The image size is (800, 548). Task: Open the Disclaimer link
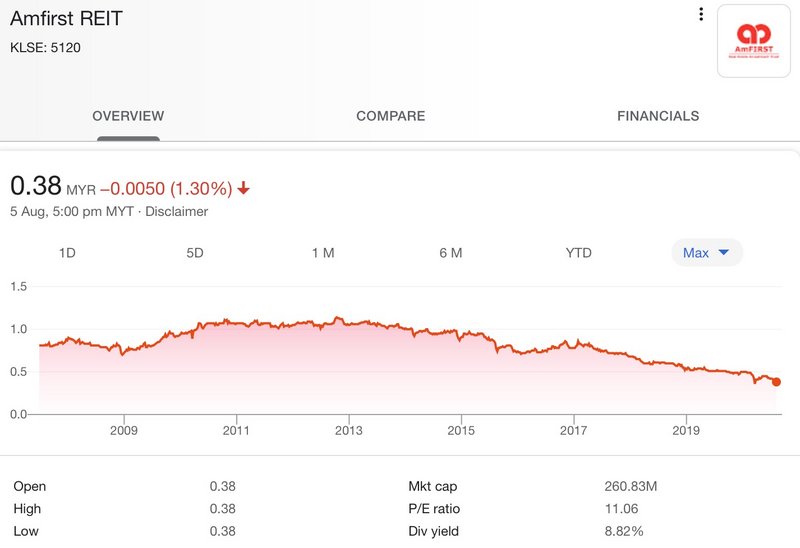(x=179, y=211)
